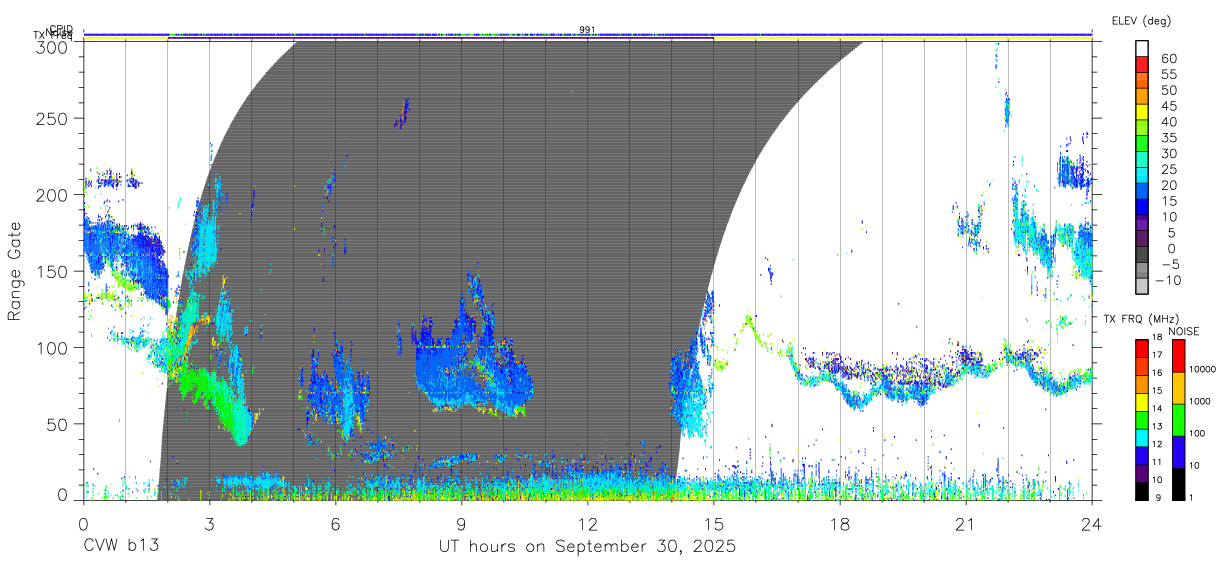Click the blue noise strip above the plot
The height and width of the screenshot is (567, 1228).
click(587, 34)
